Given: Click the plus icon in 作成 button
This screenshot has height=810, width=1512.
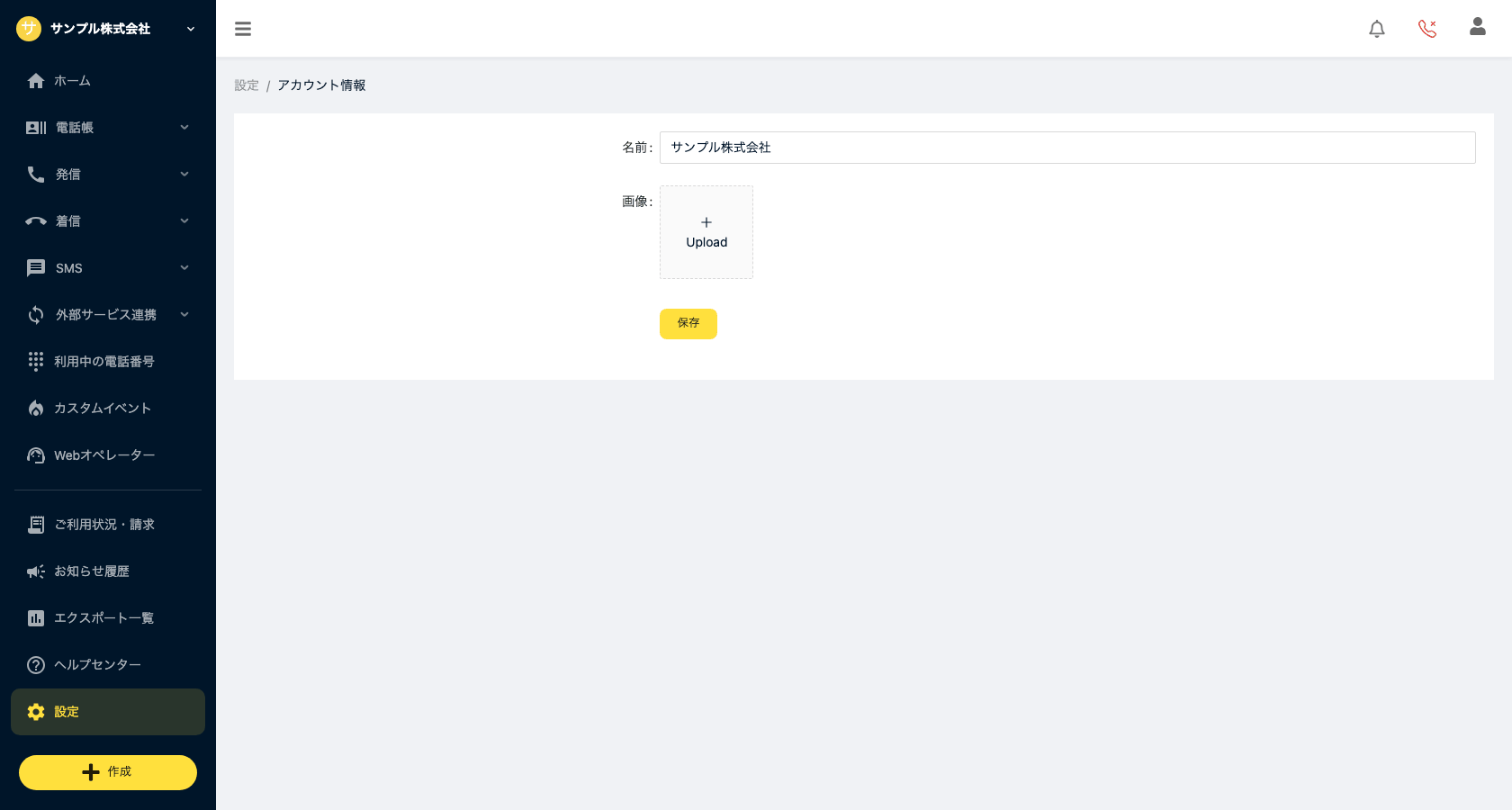Looking at the screenshot, I should click(91, 772).
